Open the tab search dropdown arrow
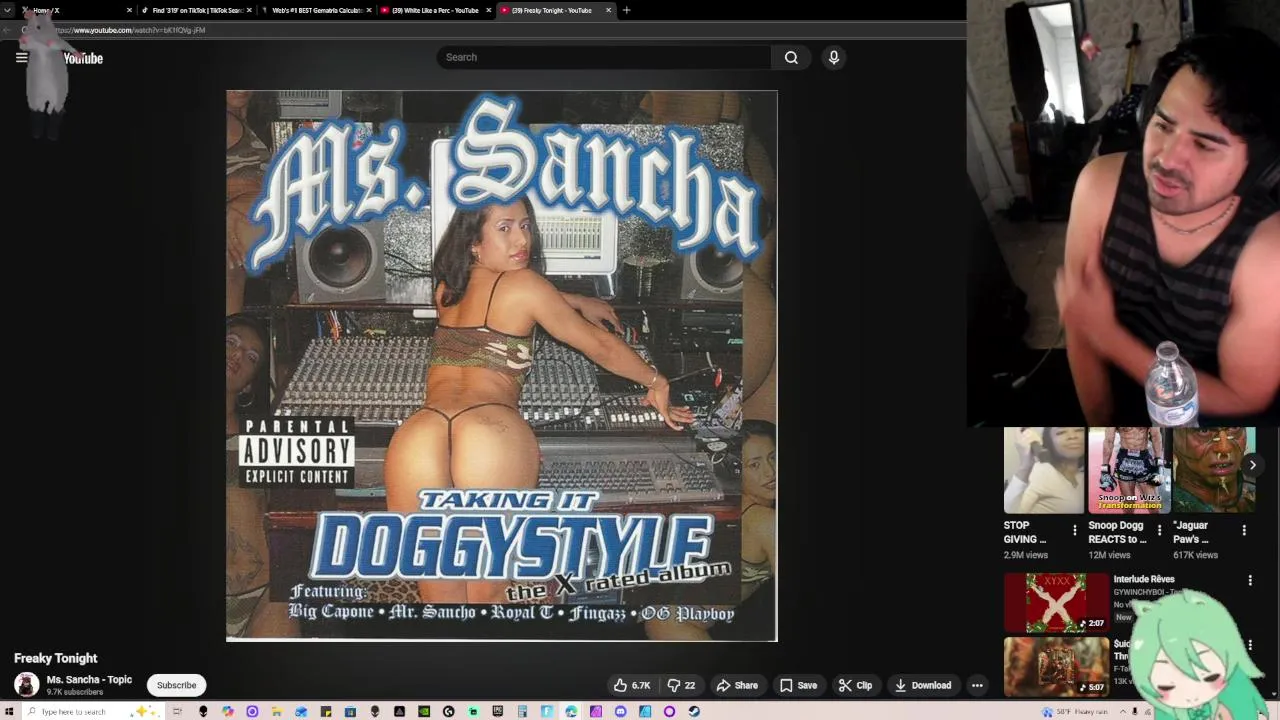Screen dimensions: 1280x720 8,10
